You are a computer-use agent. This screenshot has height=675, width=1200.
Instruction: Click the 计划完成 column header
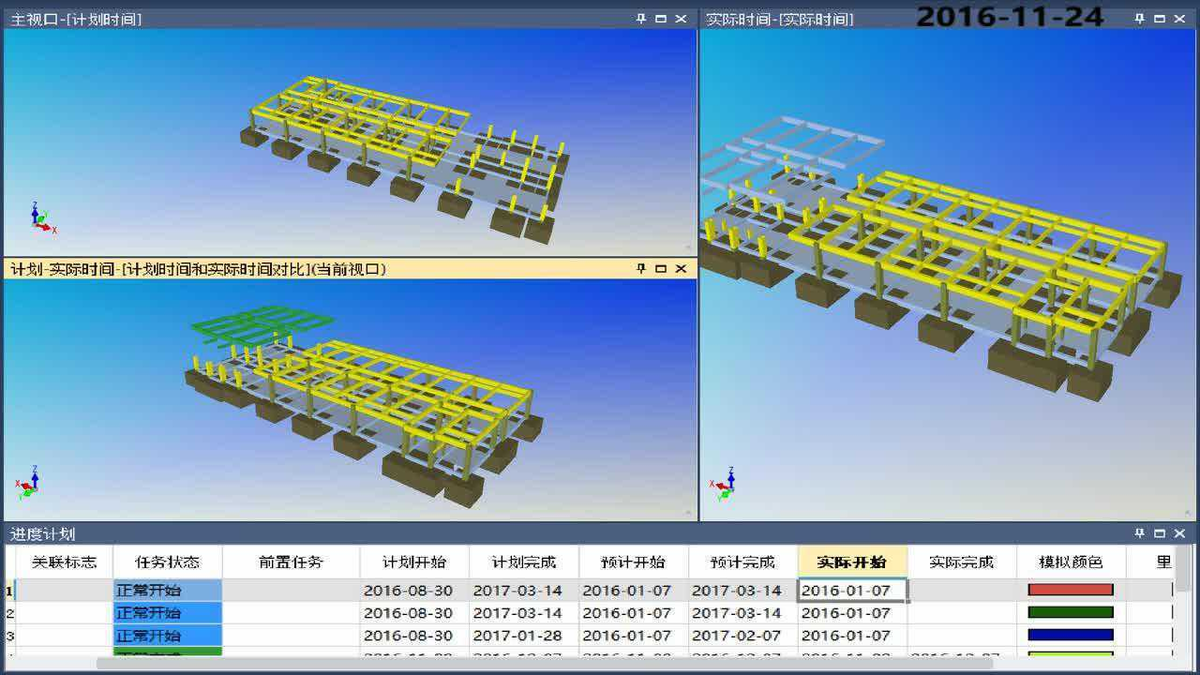[x=524, y=562]
